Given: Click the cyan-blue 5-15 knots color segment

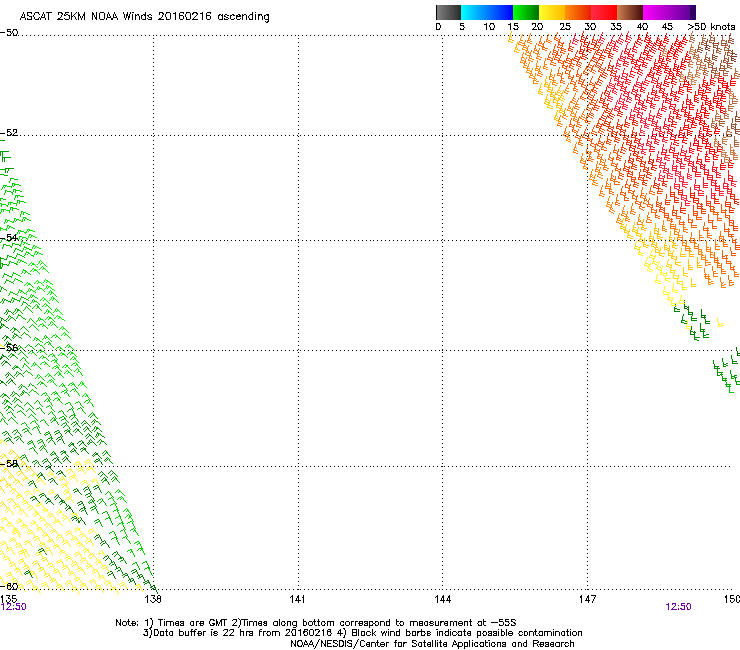Looking at the screenshot, I should click(x=487, y=12).
